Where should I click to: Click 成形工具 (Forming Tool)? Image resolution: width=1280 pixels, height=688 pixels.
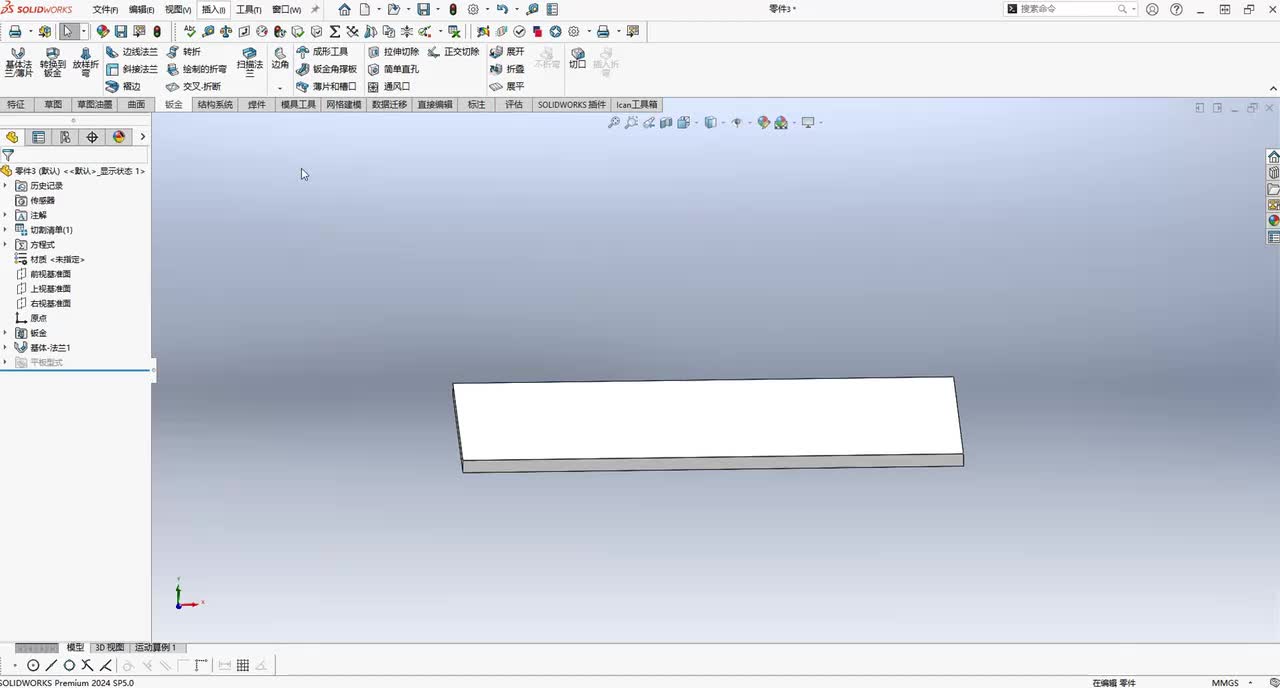click(323, 52)
